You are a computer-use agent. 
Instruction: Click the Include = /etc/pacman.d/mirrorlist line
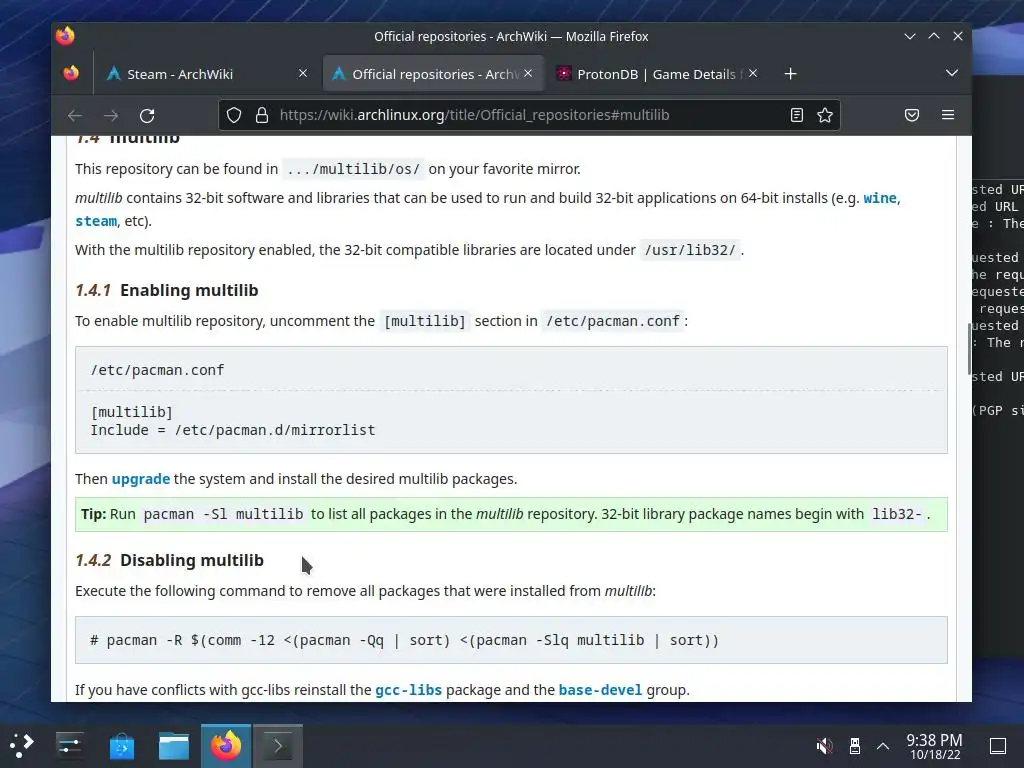point(232,430)
